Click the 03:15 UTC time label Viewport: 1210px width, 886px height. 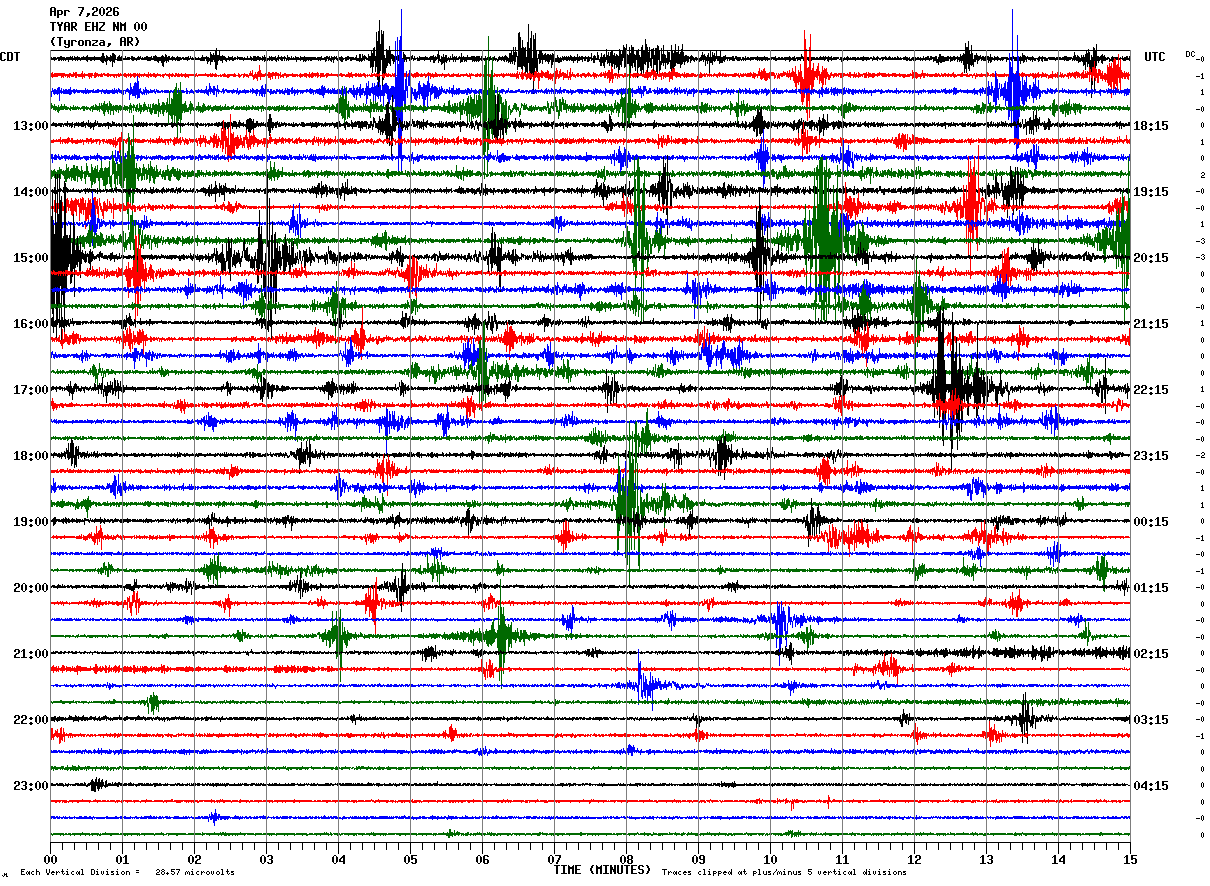point(1151,720)
